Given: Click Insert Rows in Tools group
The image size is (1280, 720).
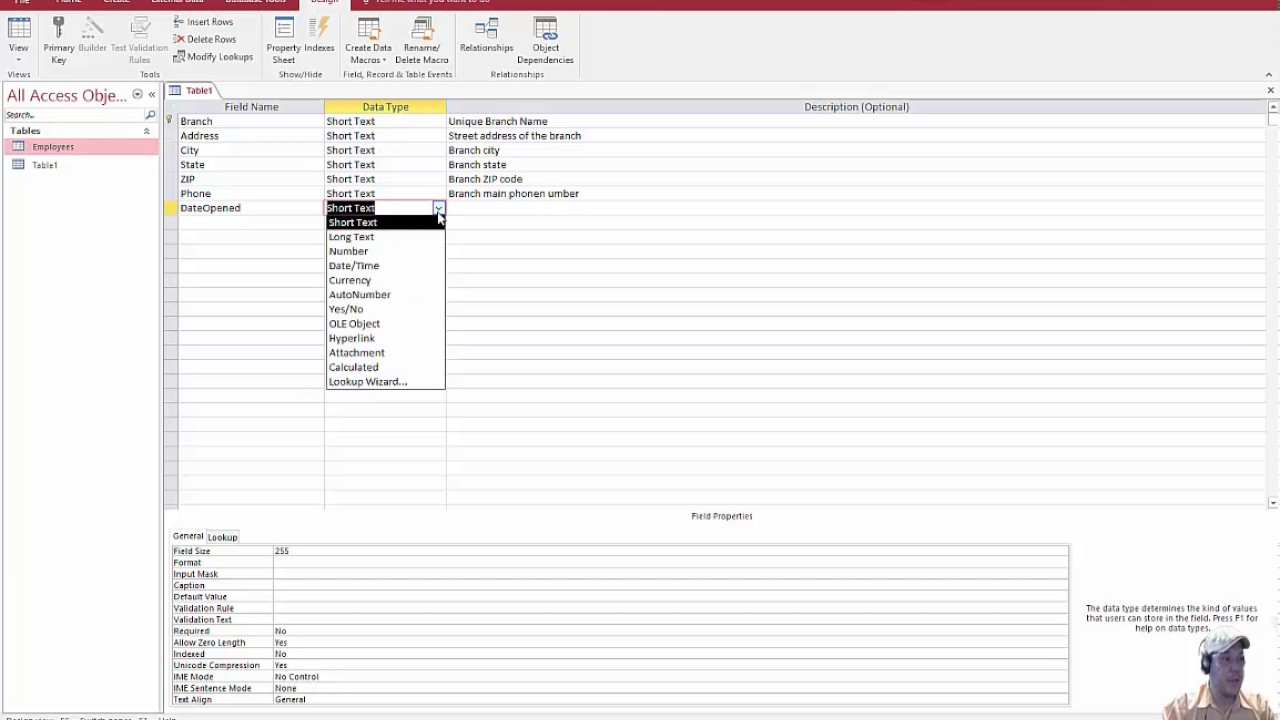Looking at the screenshot, I should 204,22.
